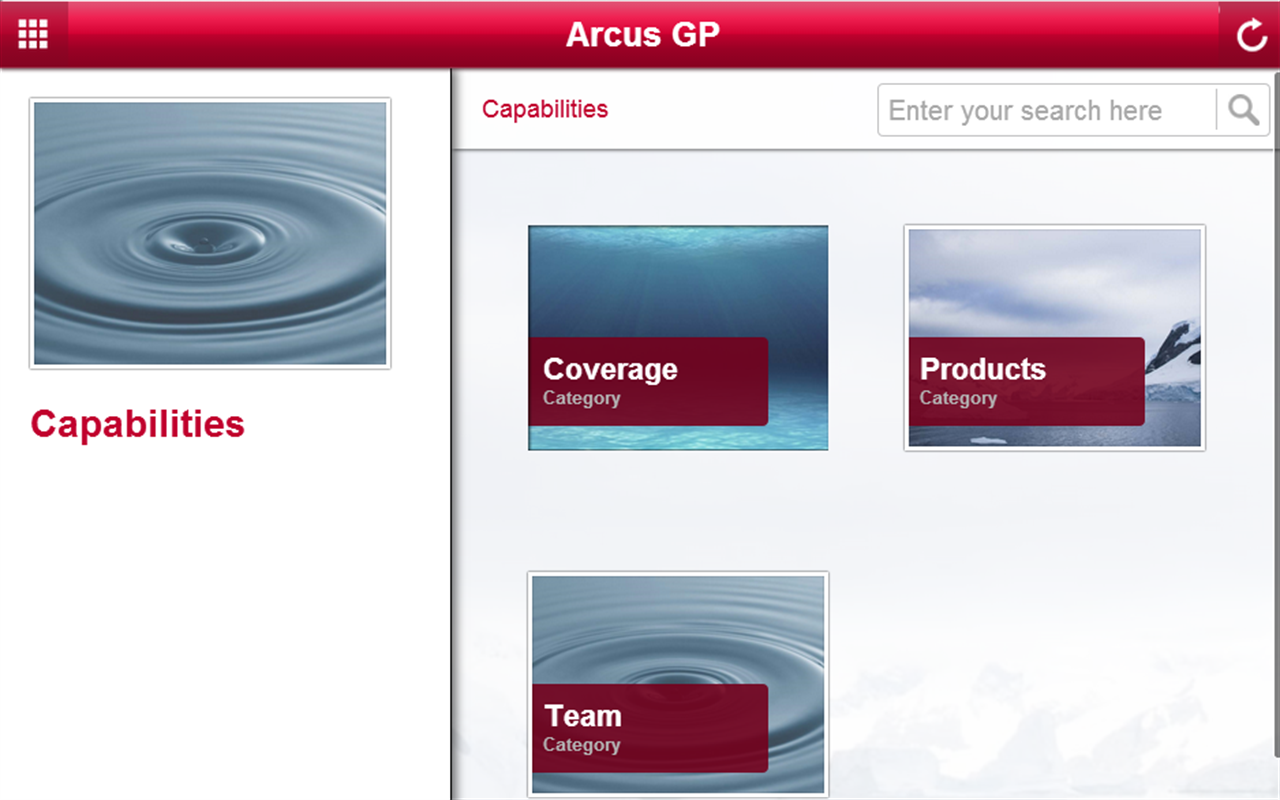Click the Arcus GP title text
The width and height of the screenshot is (1280, 800).
coord(643,34)
